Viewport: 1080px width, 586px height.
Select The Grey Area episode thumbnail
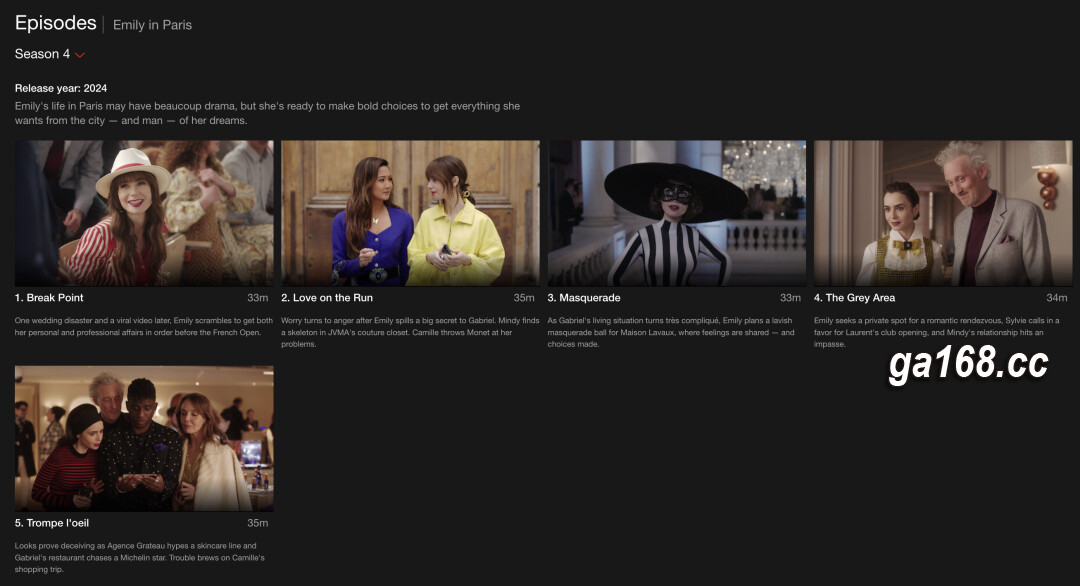pos(943,213)
